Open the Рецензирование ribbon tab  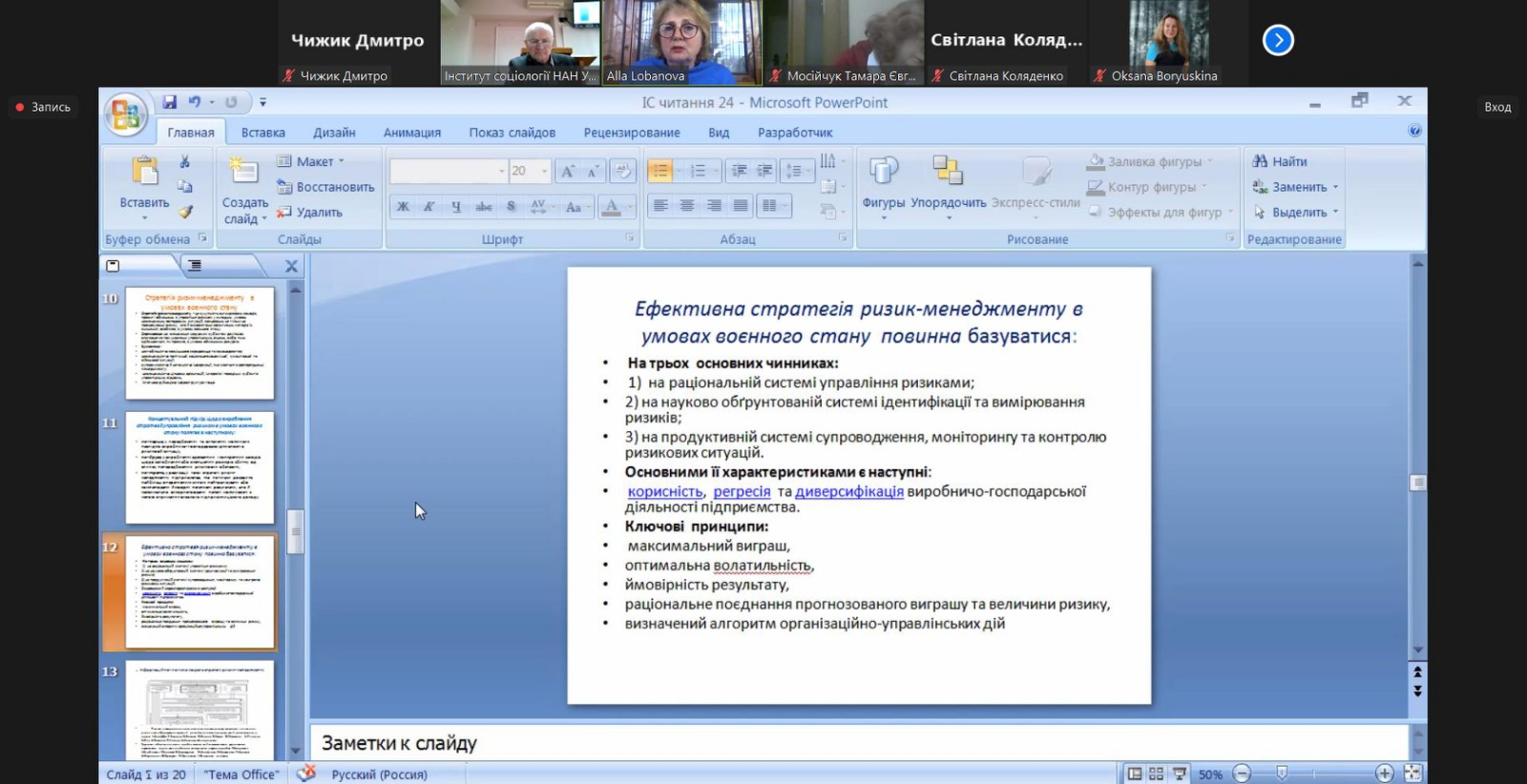632,133
